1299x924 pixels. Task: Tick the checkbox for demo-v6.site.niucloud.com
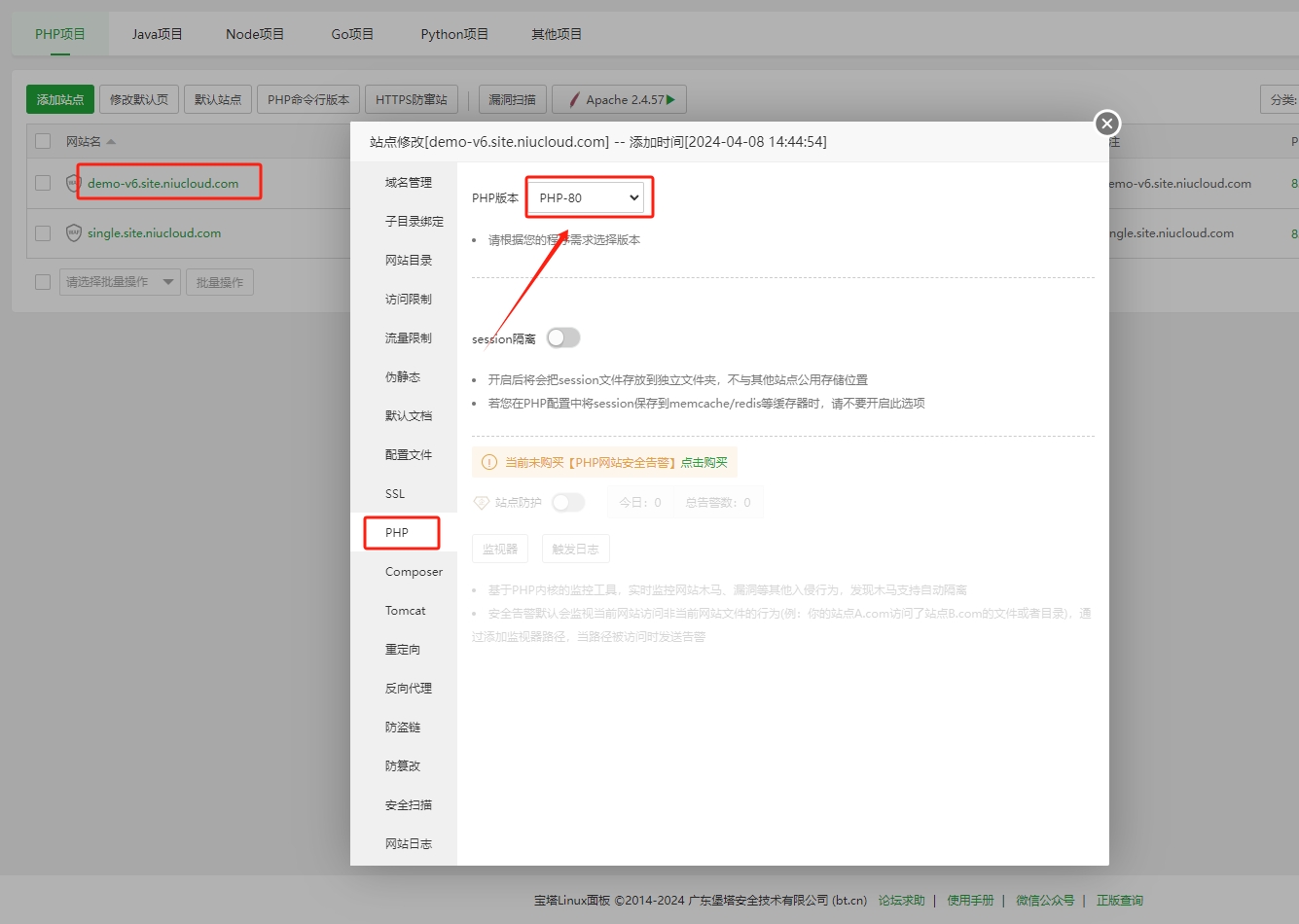click(x=43, y=183)
